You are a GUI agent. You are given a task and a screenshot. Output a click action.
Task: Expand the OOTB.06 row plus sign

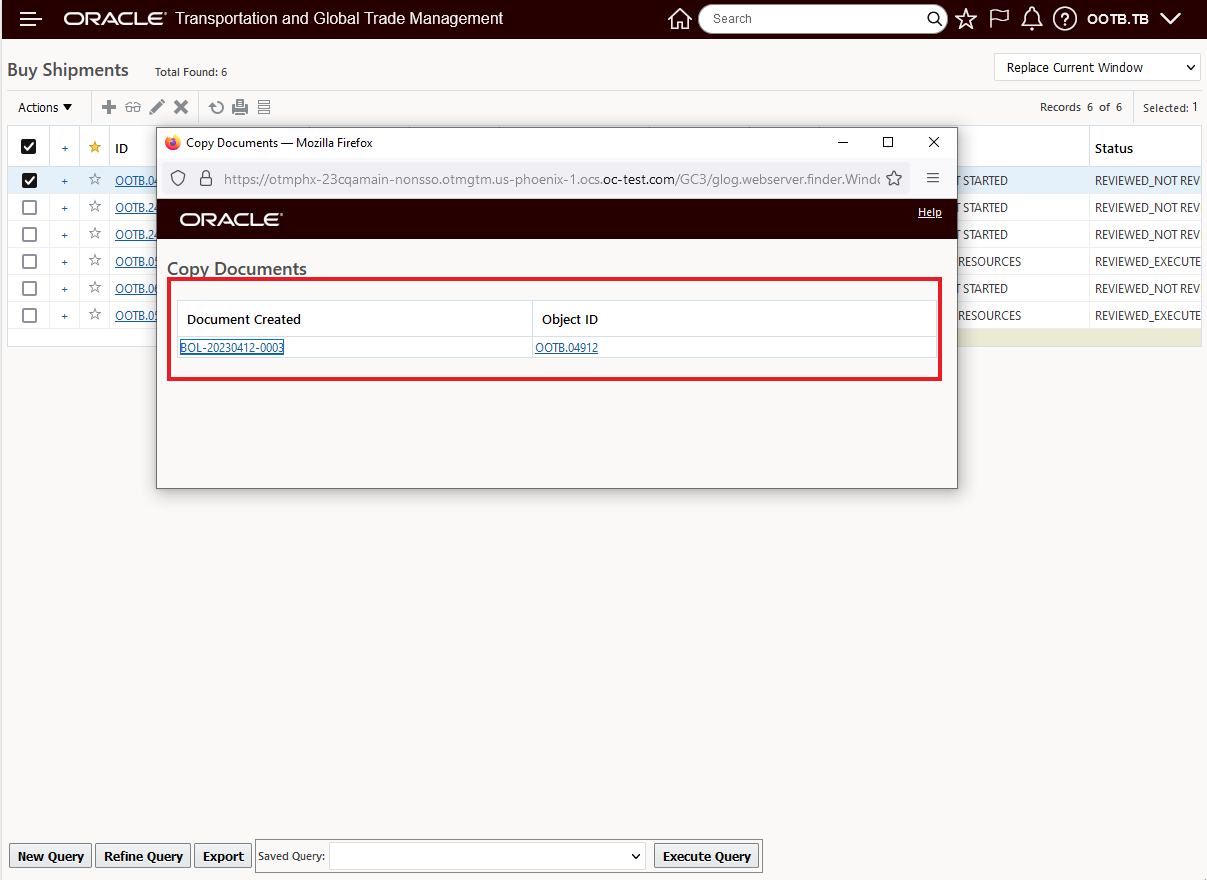pos(65,289)
